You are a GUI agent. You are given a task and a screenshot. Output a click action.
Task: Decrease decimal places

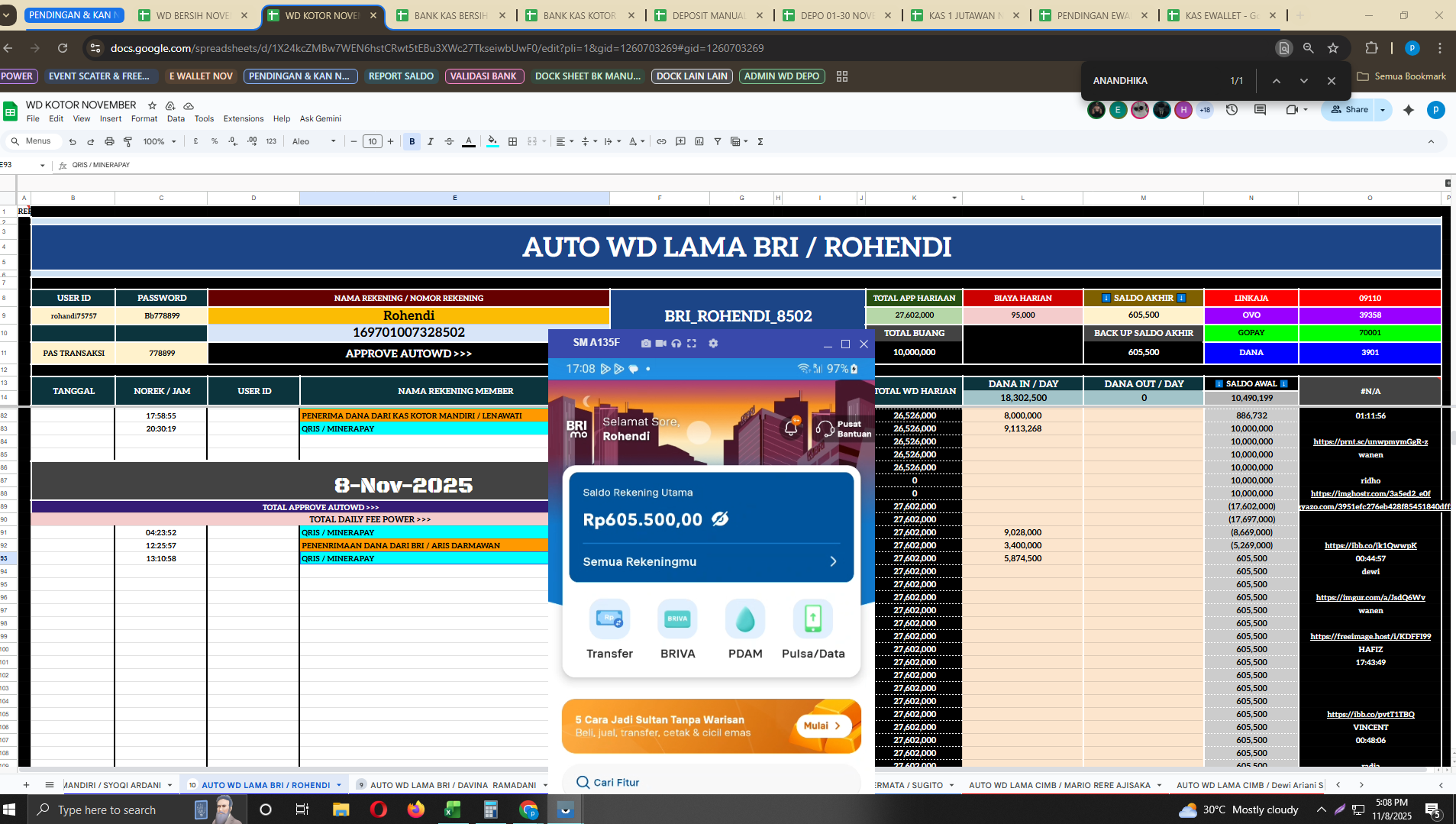coord(233,141)
